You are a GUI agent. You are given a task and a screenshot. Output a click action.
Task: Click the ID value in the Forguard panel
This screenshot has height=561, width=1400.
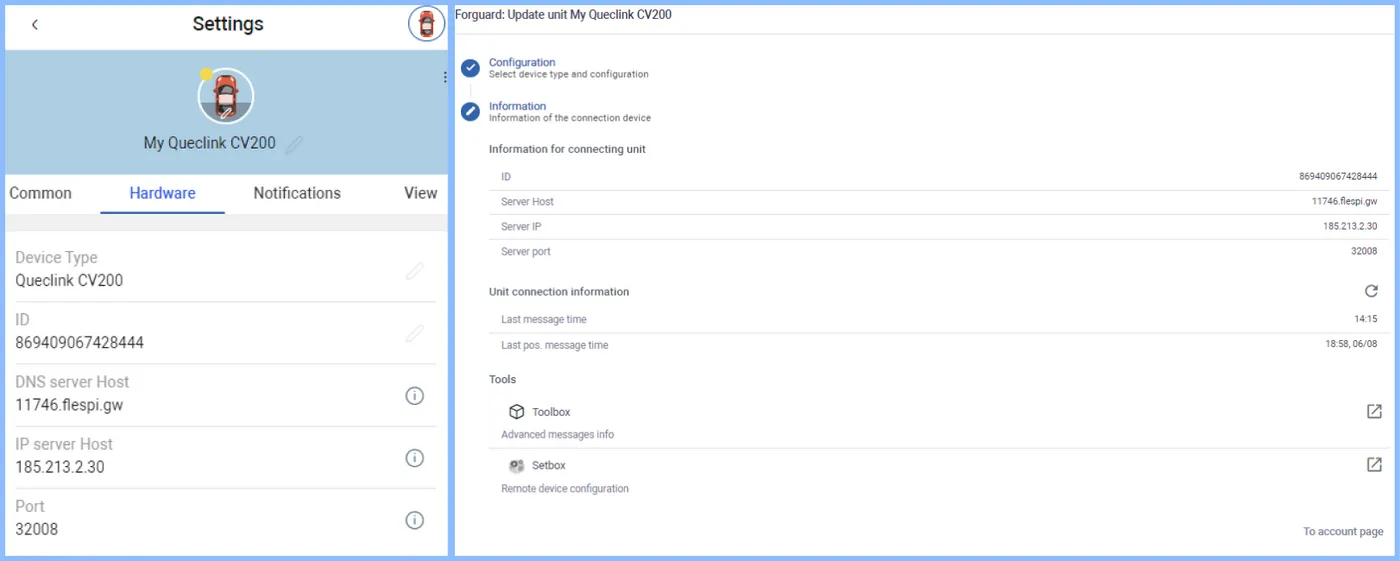(x=1338, y=177)
